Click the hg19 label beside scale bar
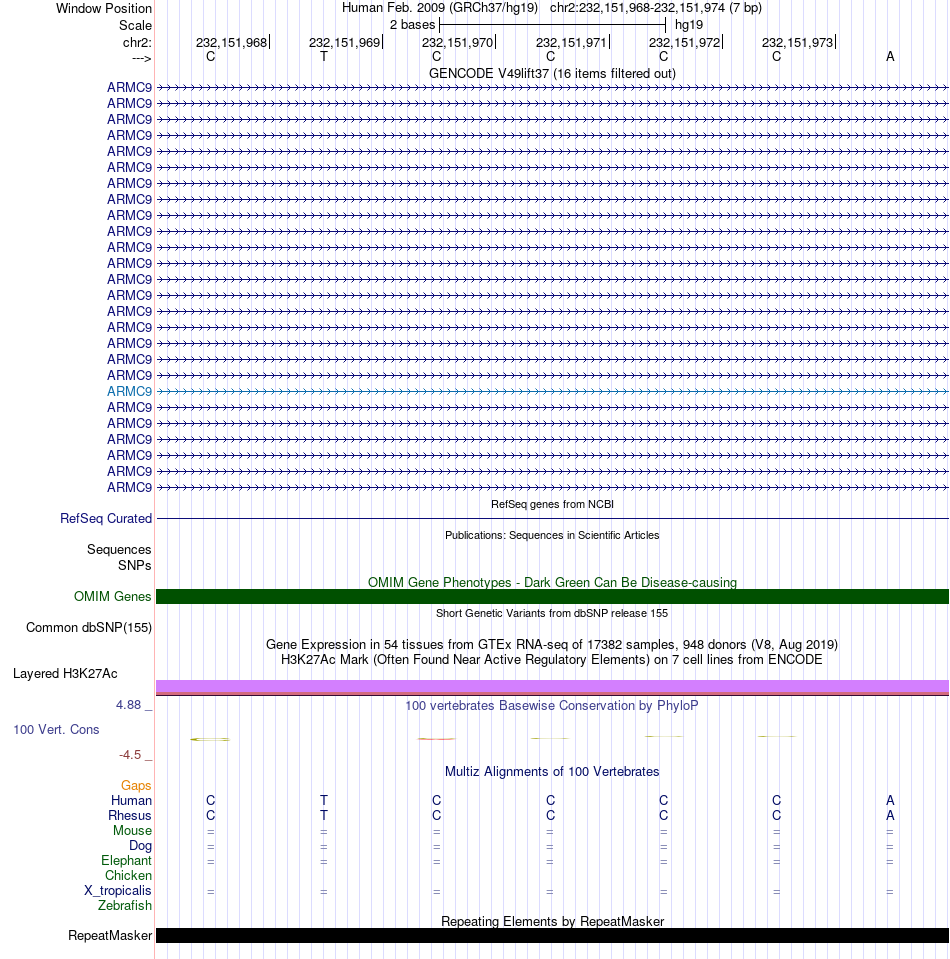Viewport: 950px width, 959px height. 689,25
